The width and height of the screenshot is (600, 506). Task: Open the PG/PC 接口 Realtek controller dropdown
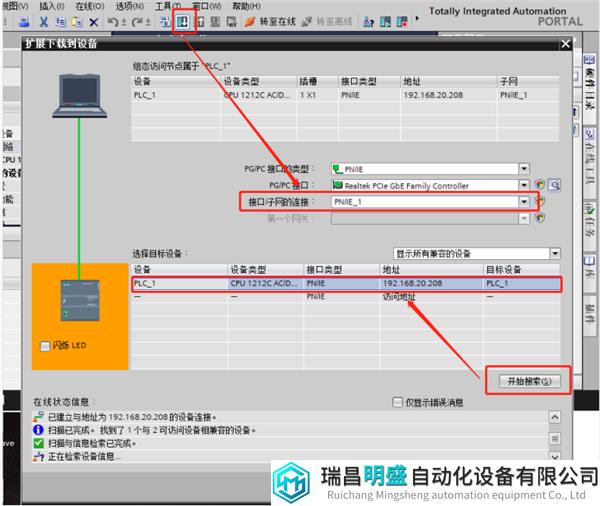click(524, 185)
